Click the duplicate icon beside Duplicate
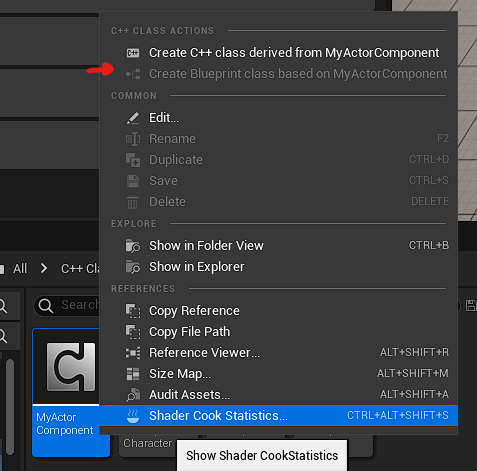The image size is (477, 471). pos(133,160)
